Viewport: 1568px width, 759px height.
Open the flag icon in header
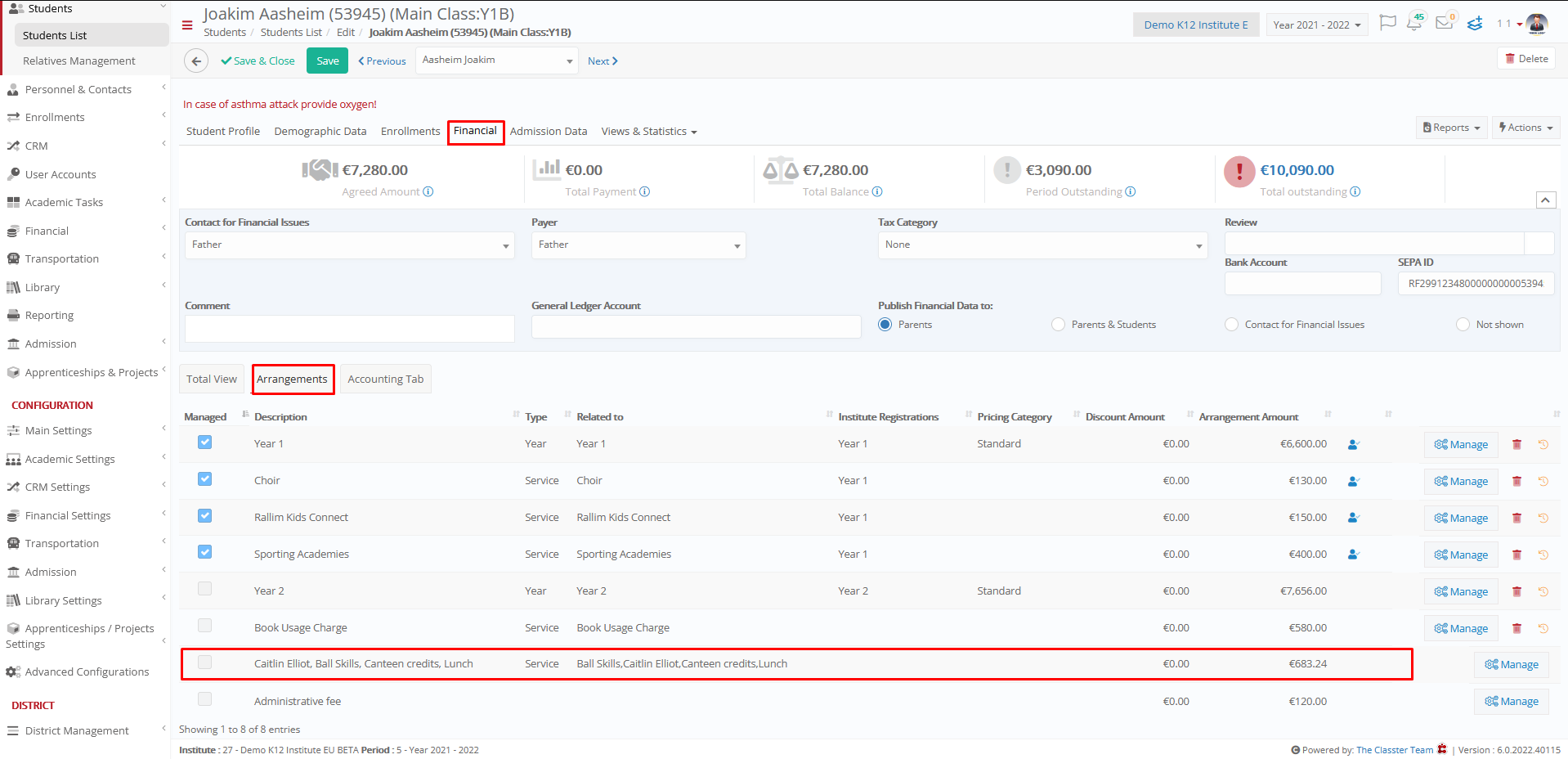pos(1387,23)
